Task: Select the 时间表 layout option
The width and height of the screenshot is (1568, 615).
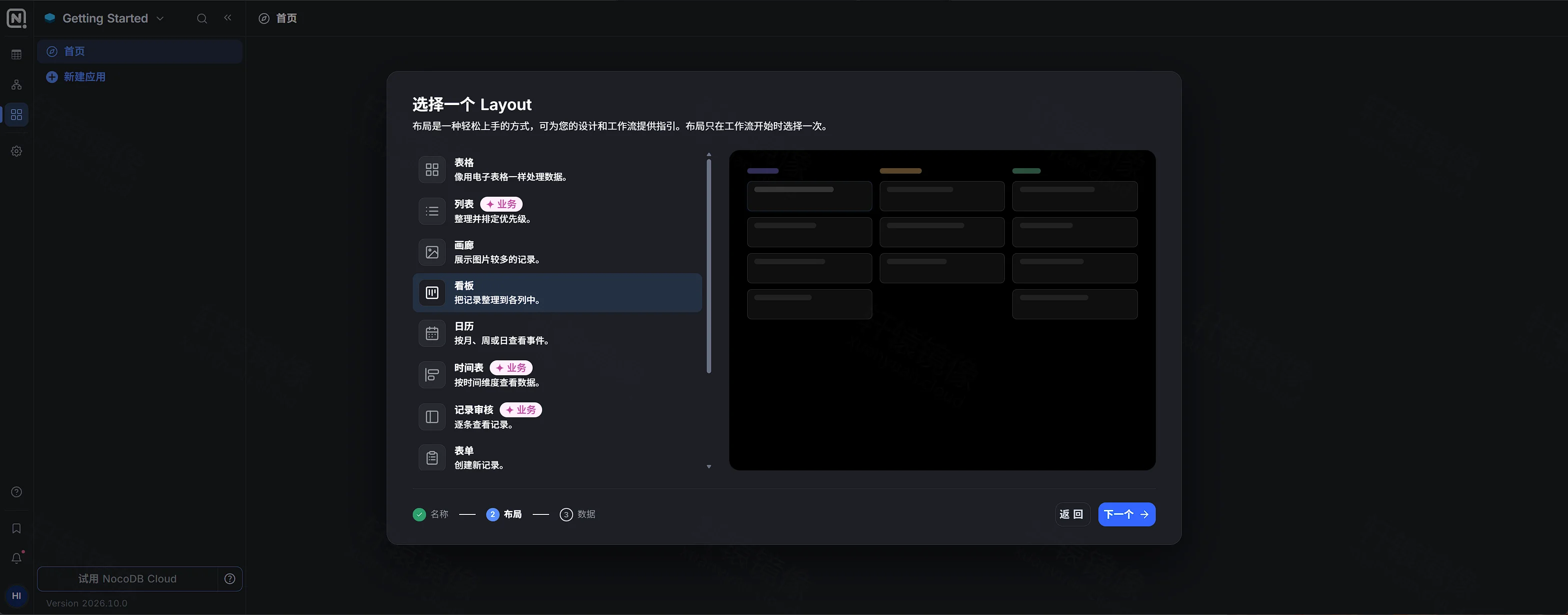Action: coord(557,375)
